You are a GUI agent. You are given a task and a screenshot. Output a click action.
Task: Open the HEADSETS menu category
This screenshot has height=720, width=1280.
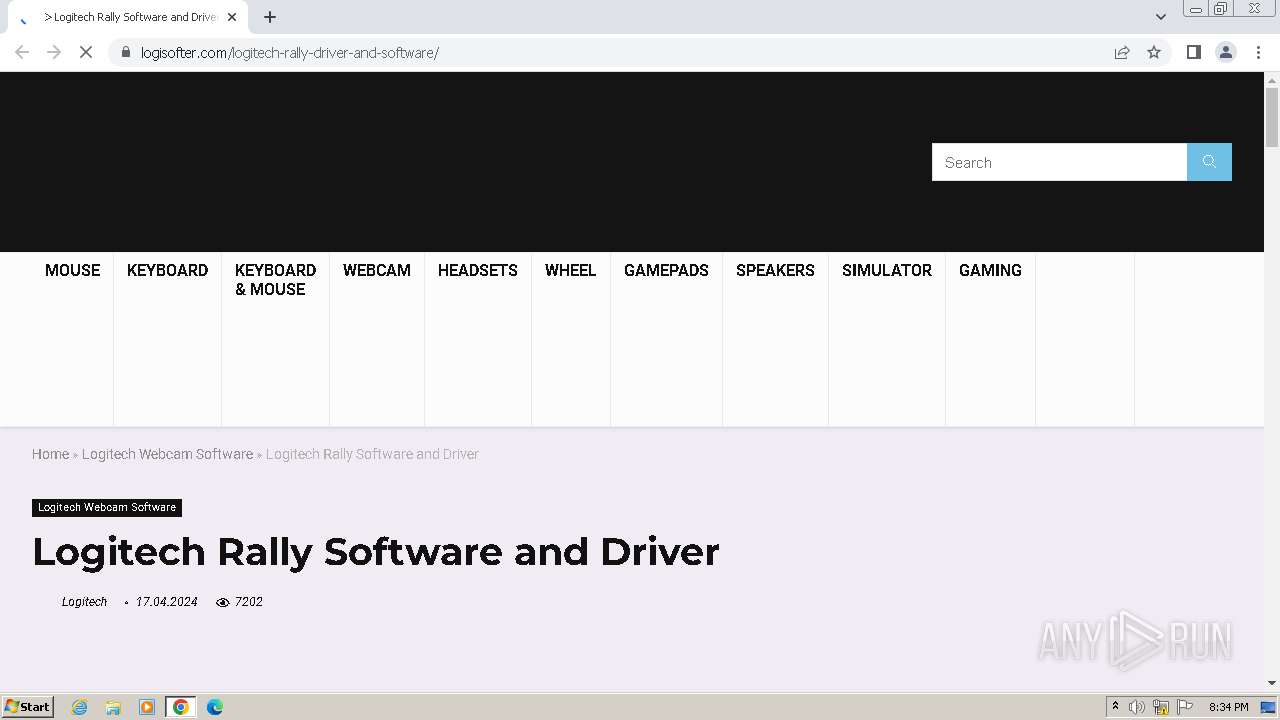click(x=477, y=270)
